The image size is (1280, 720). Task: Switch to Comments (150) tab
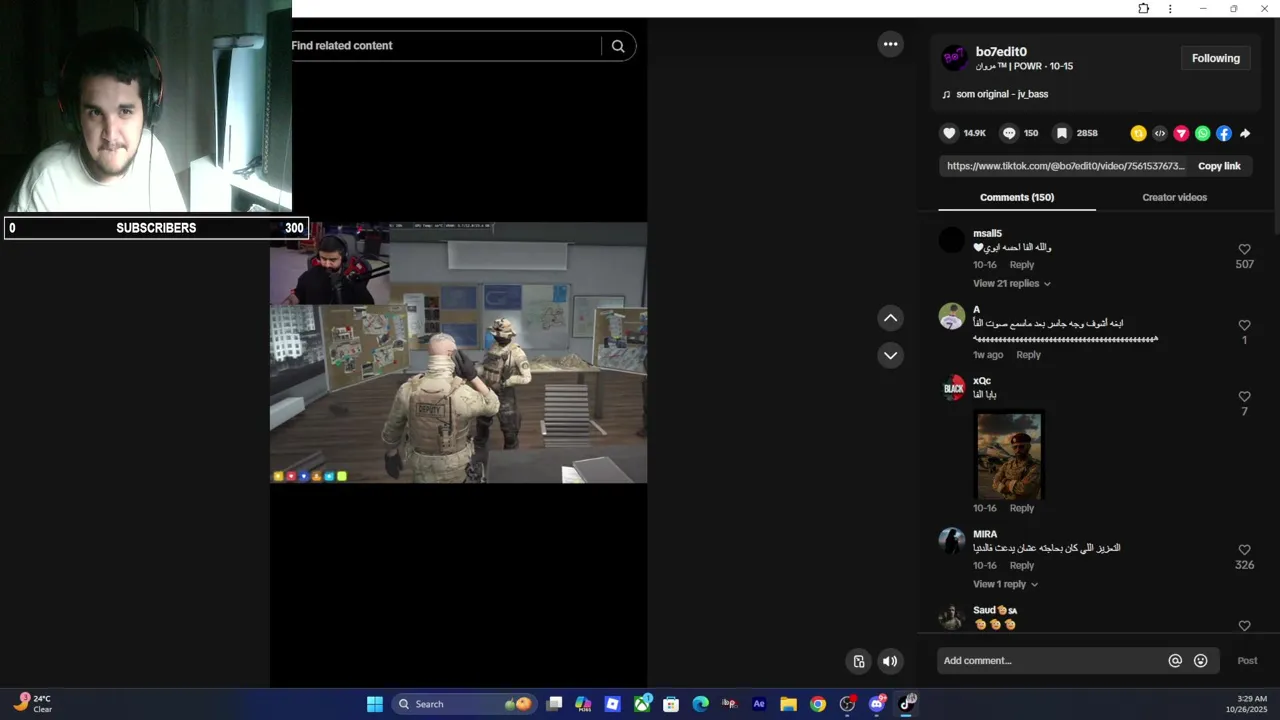[1017, 197]
